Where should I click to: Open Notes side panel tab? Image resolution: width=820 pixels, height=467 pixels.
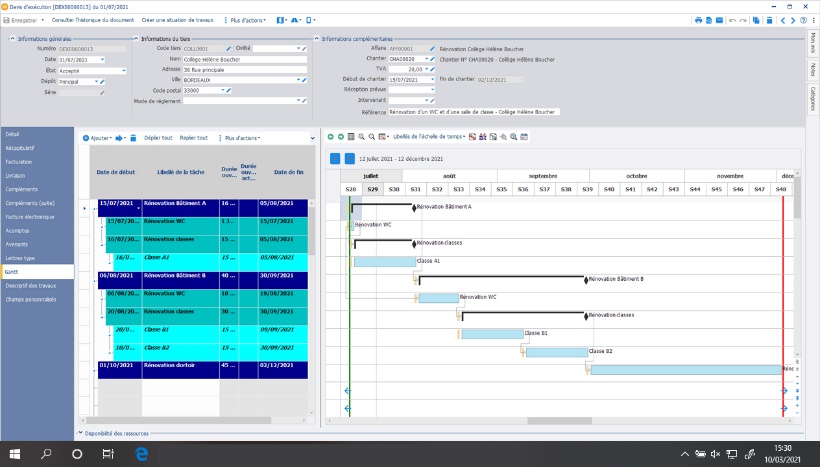(x=813, y=70)
